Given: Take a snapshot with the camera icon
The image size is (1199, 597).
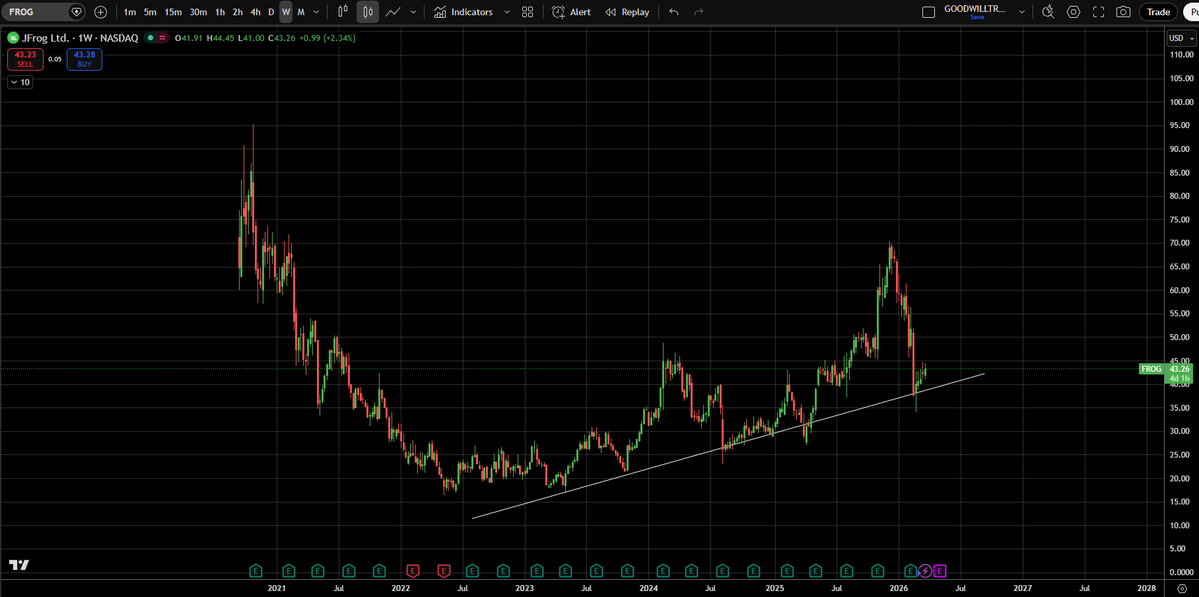Looking at the screenshot, I should point(1123,12).
